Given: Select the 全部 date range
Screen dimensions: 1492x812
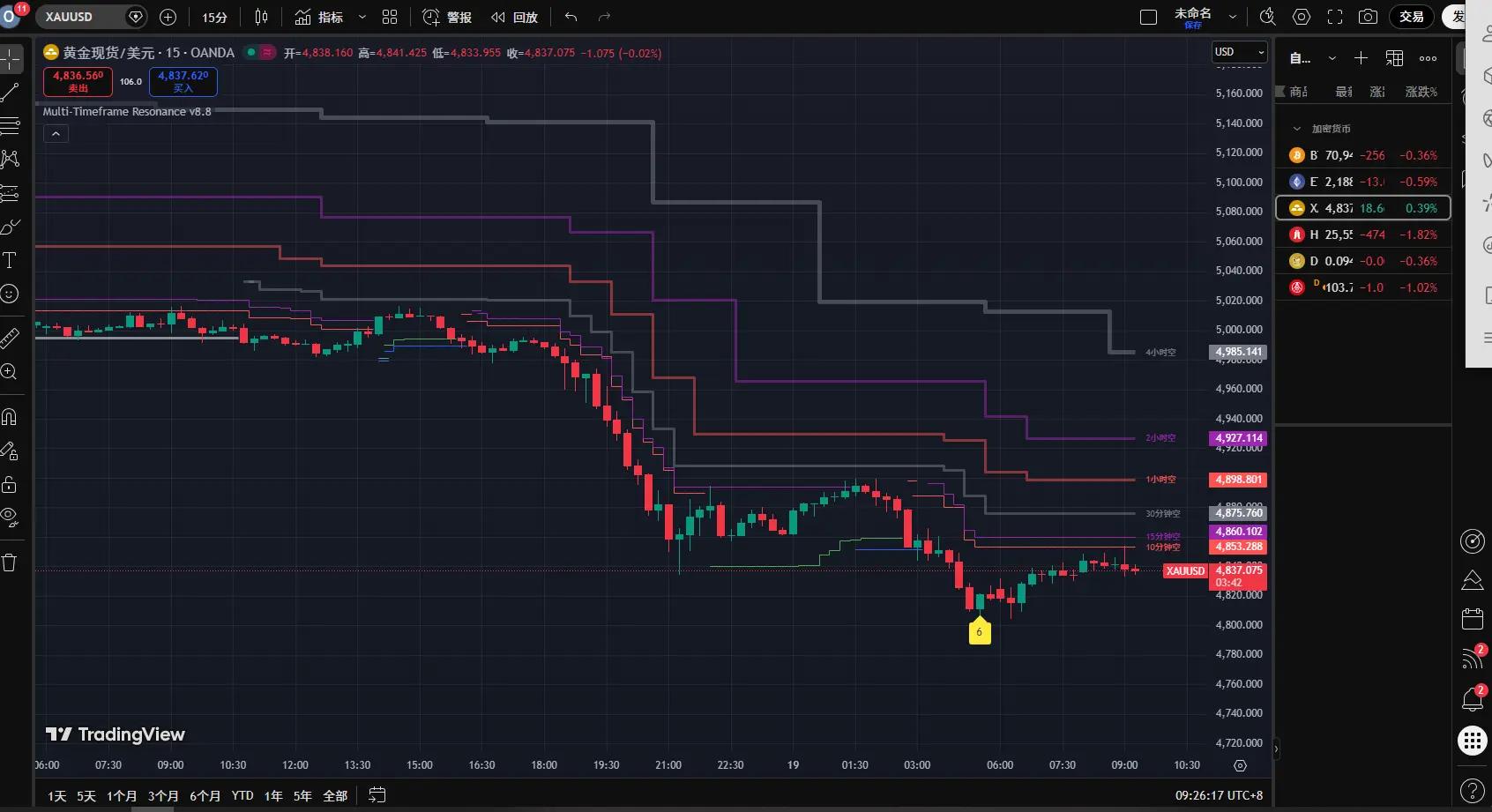Looking at the screenshot, I should [x=335, y=795].
